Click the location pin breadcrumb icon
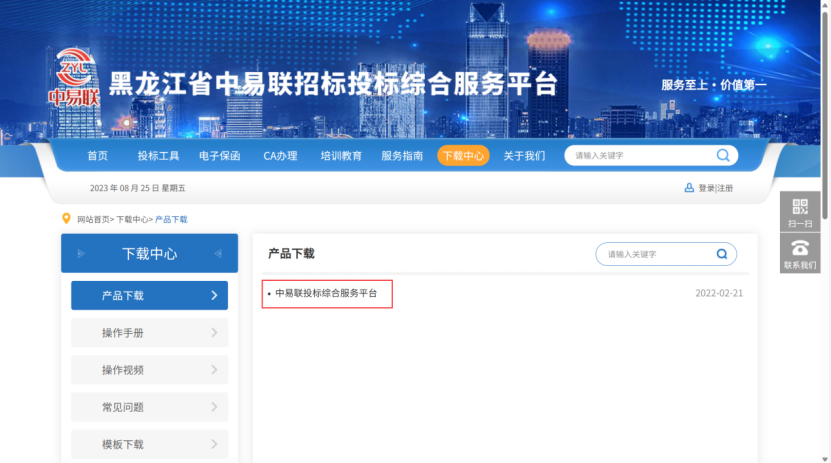Viewport: 831px width, 463px height. coord(67,218)
